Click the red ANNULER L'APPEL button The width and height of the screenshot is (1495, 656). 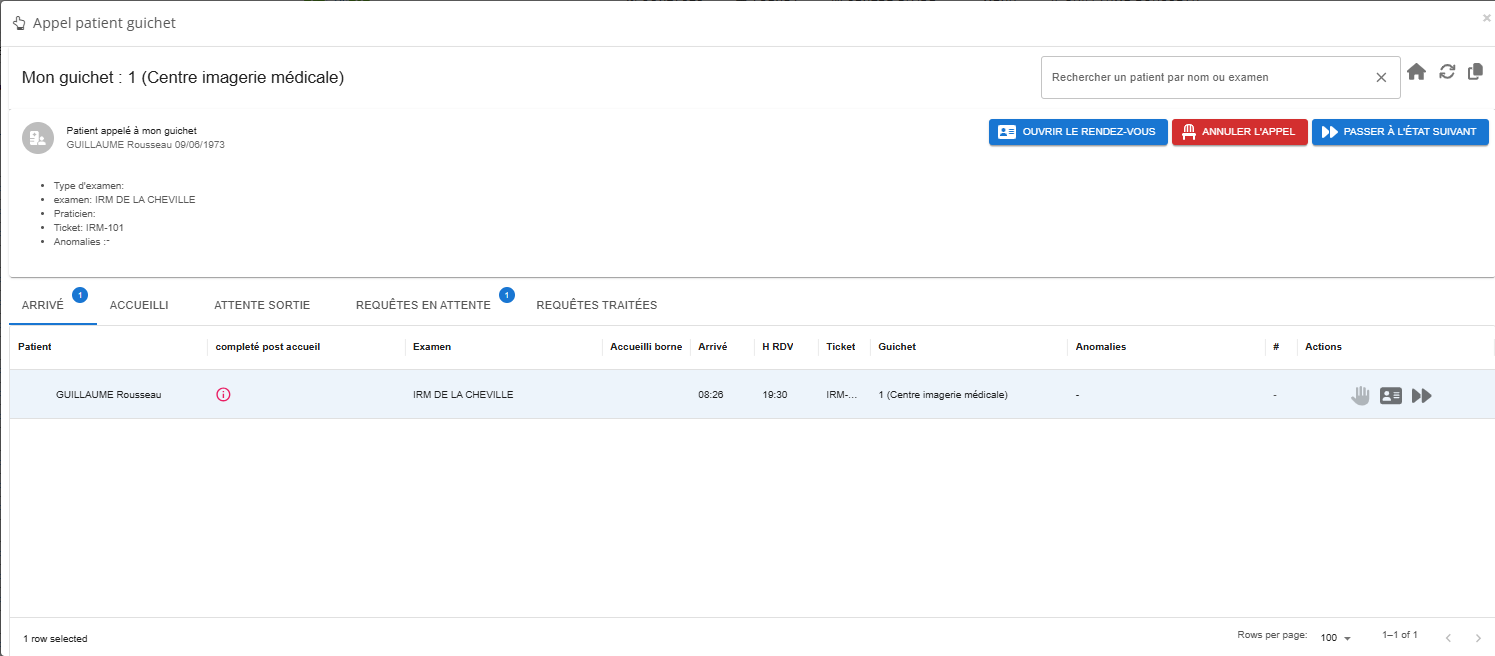pos(1239,131)
